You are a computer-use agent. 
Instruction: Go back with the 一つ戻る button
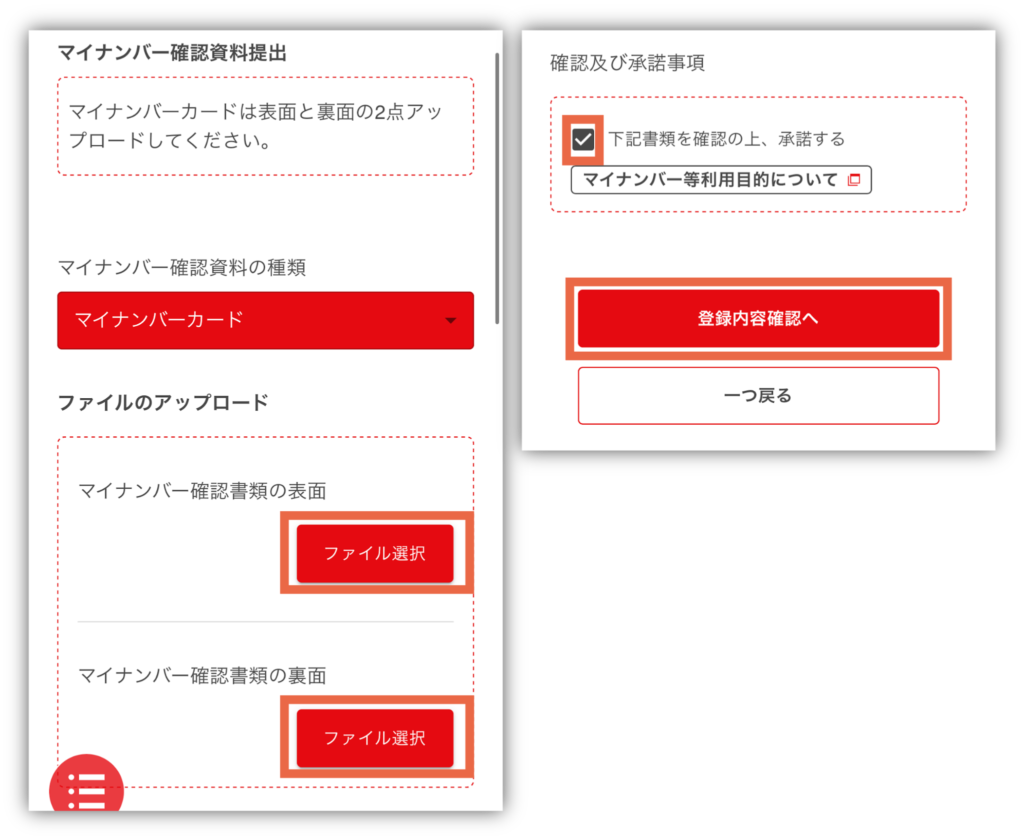click(x=758, y=396)
